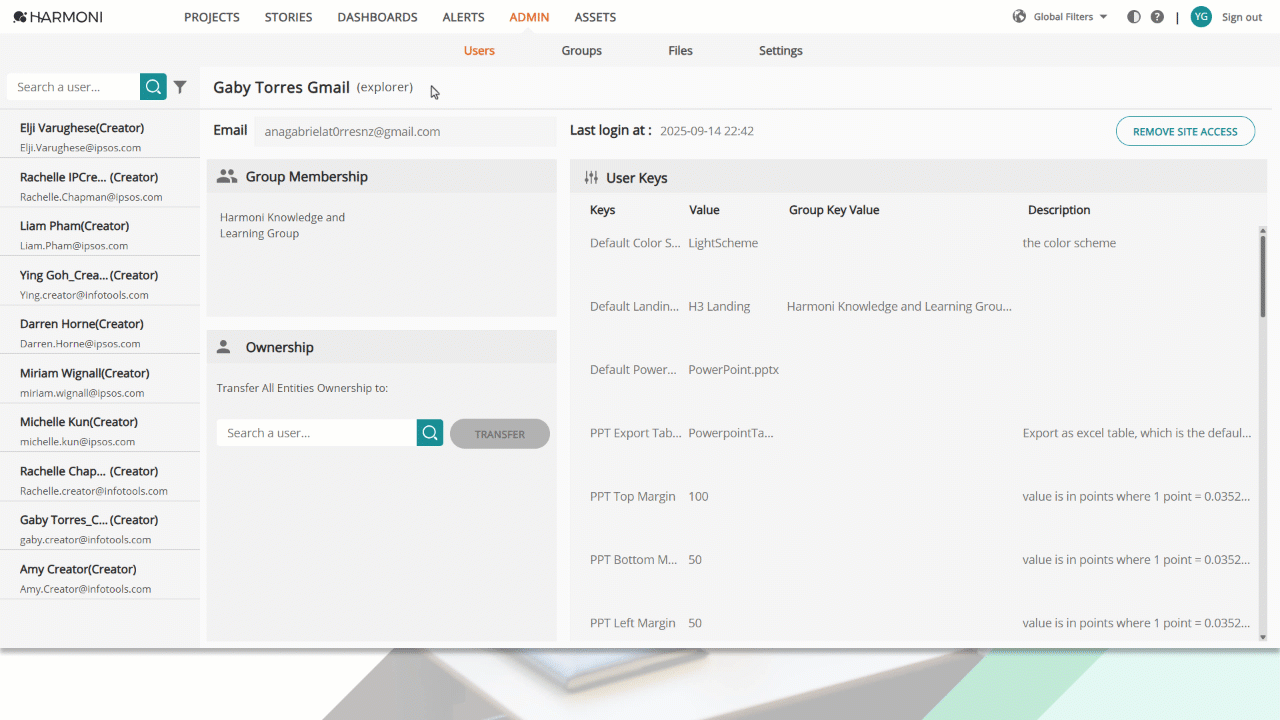
Task: Switch to the Settings tab
Action: click(781, 51)
